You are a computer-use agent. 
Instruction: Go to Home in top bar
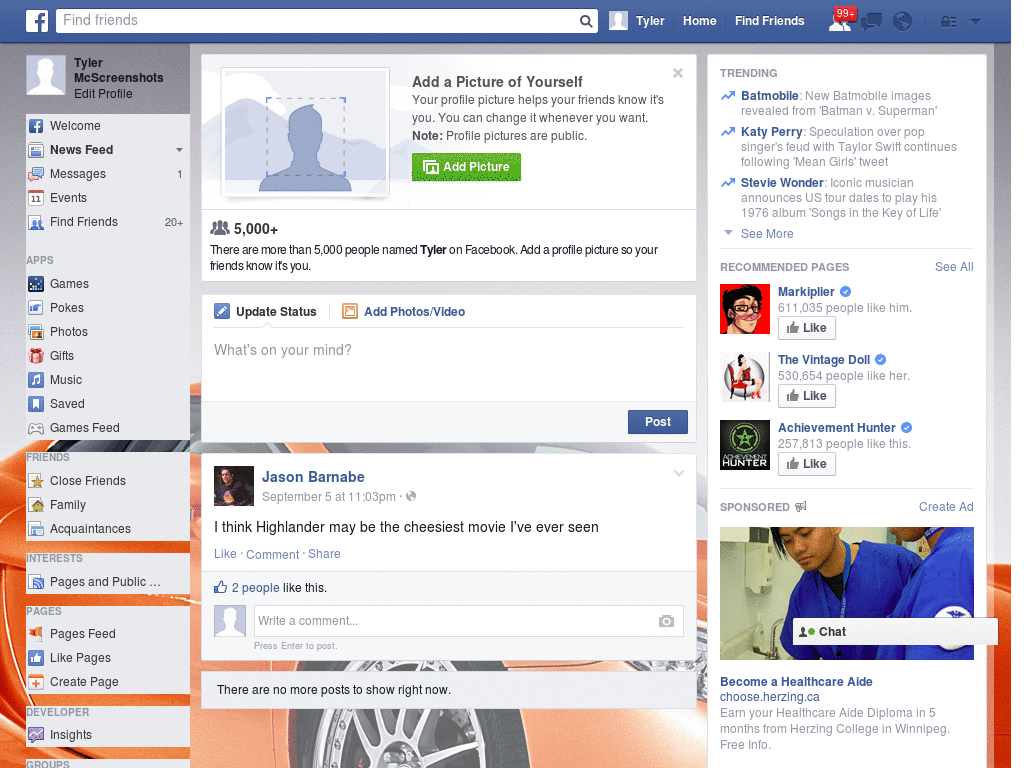[x=699, y=21]
